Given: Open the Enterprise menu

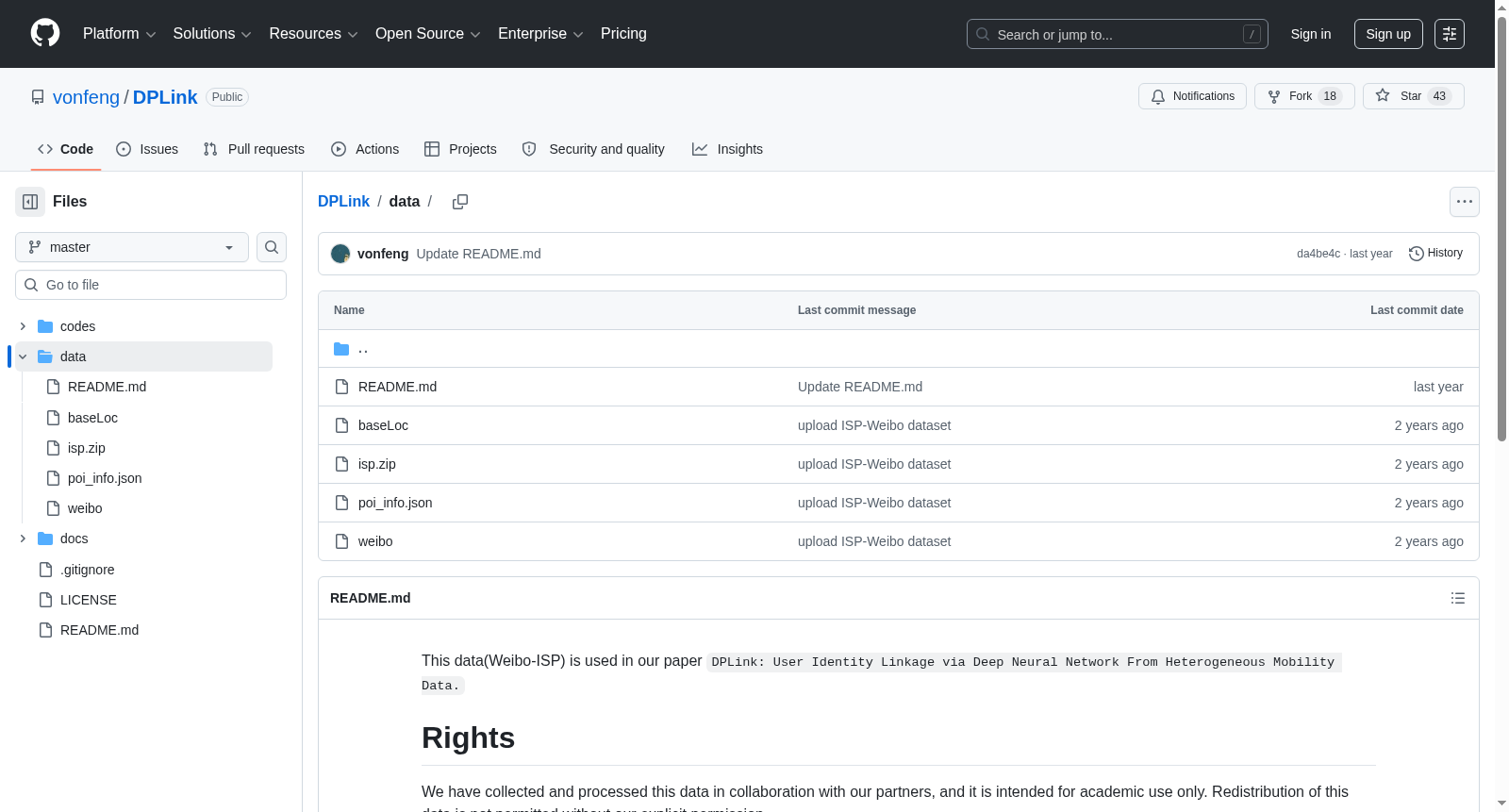Looking at the screenshot, I should [540, 34].
